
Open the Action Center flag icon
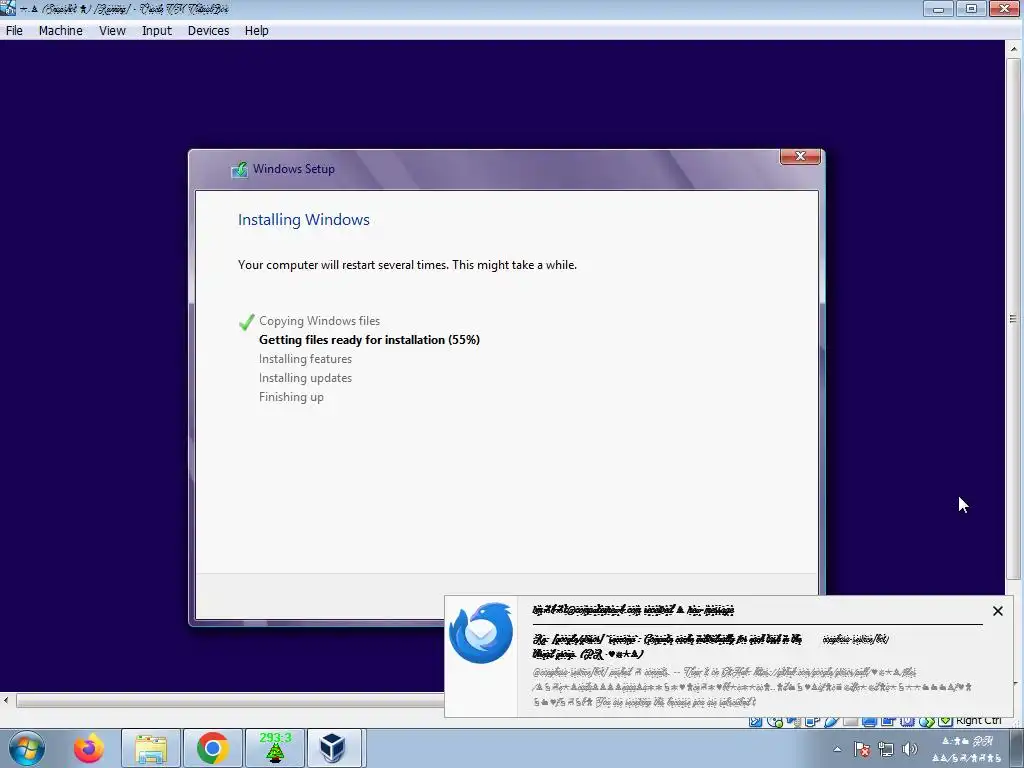[862, 750]
